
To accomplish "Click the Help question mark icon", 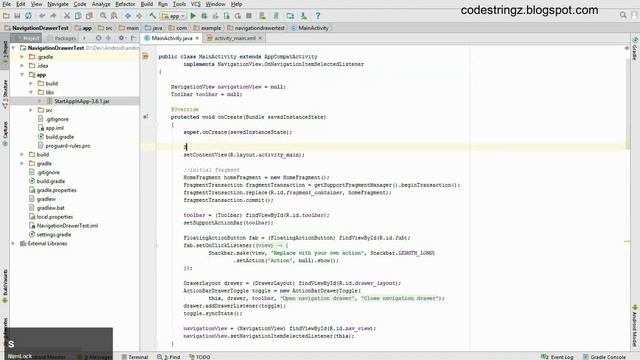I will click(318, 16).
